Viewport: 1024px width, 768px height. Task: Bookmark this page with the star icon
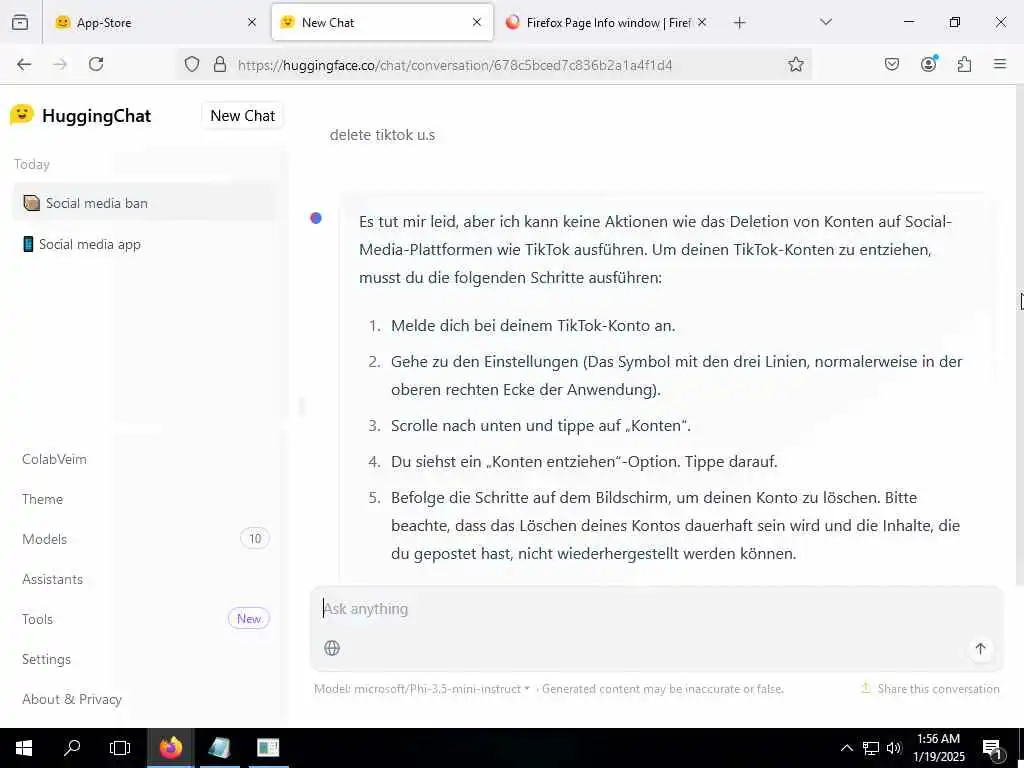pos(795,64)
